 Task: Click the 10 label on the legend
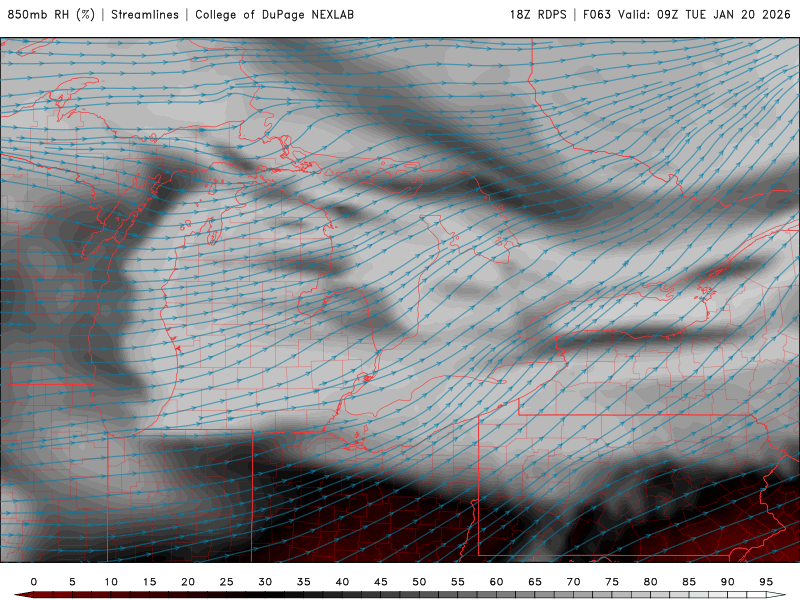point(111,582)
